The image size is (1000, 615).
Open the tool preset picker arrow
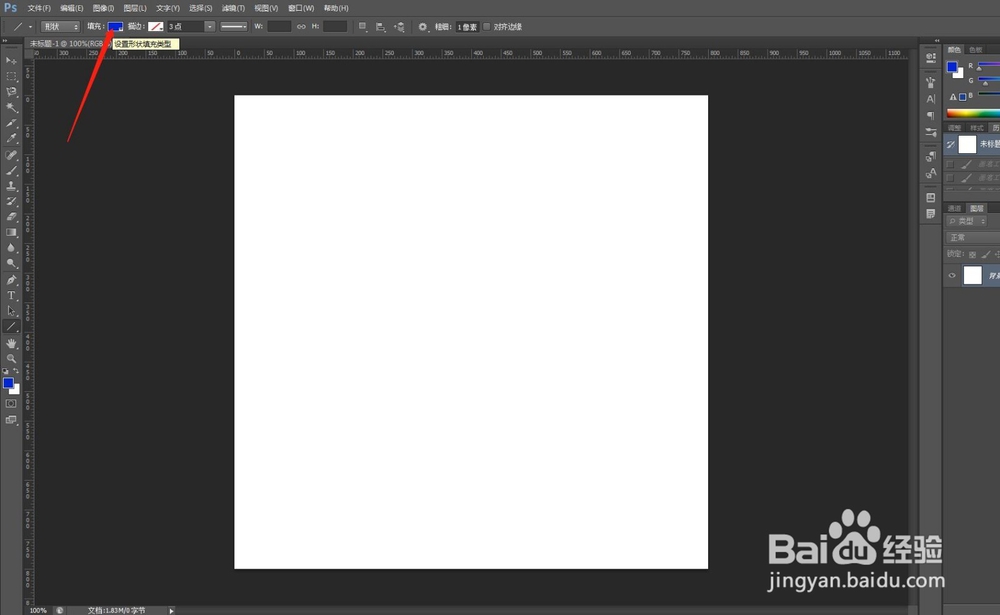30,27
